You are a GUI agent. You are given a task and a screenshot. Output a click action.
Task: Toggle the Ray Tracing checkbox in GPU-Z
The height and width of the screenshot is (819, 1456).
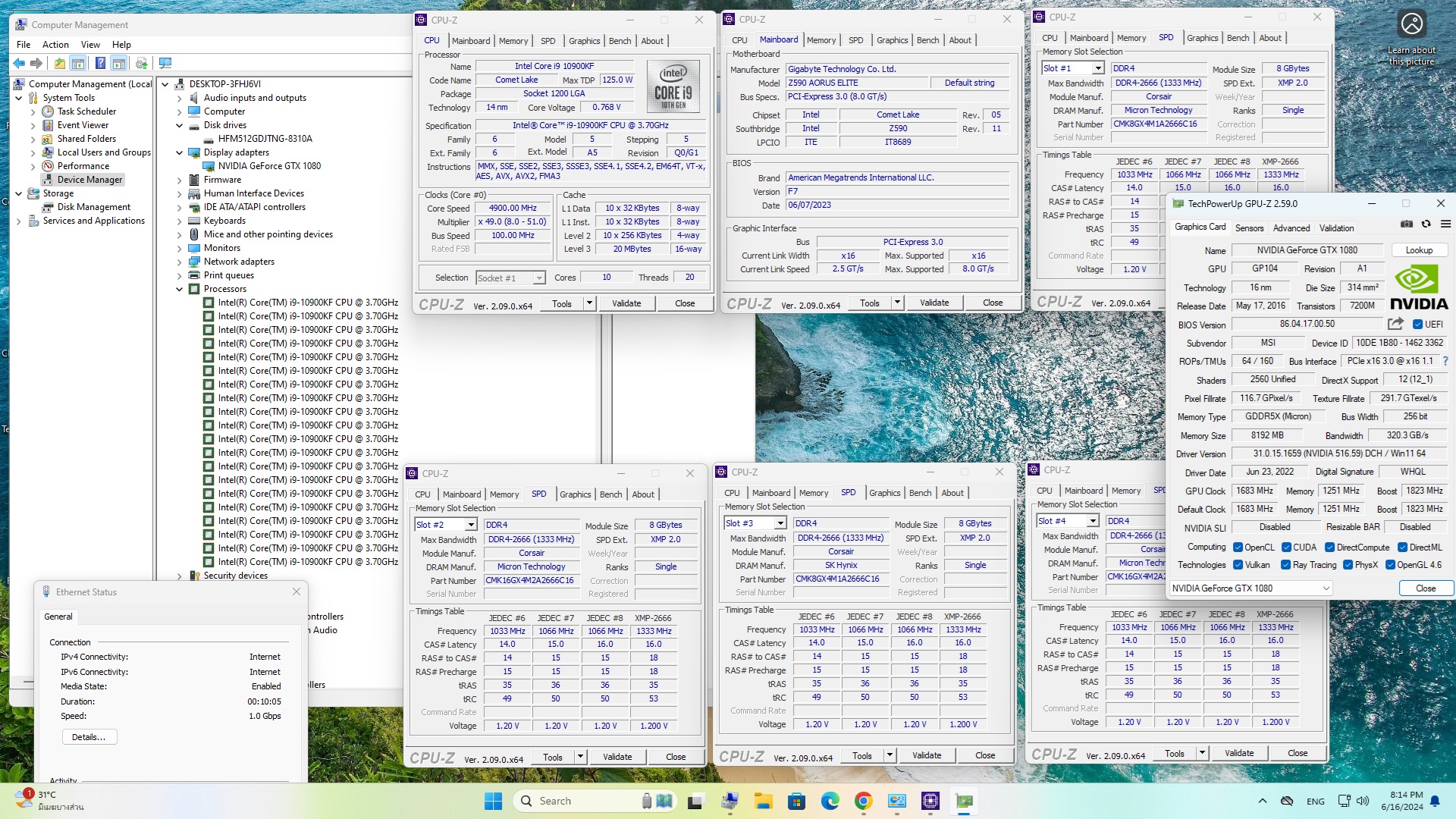tap(1285, 565)
